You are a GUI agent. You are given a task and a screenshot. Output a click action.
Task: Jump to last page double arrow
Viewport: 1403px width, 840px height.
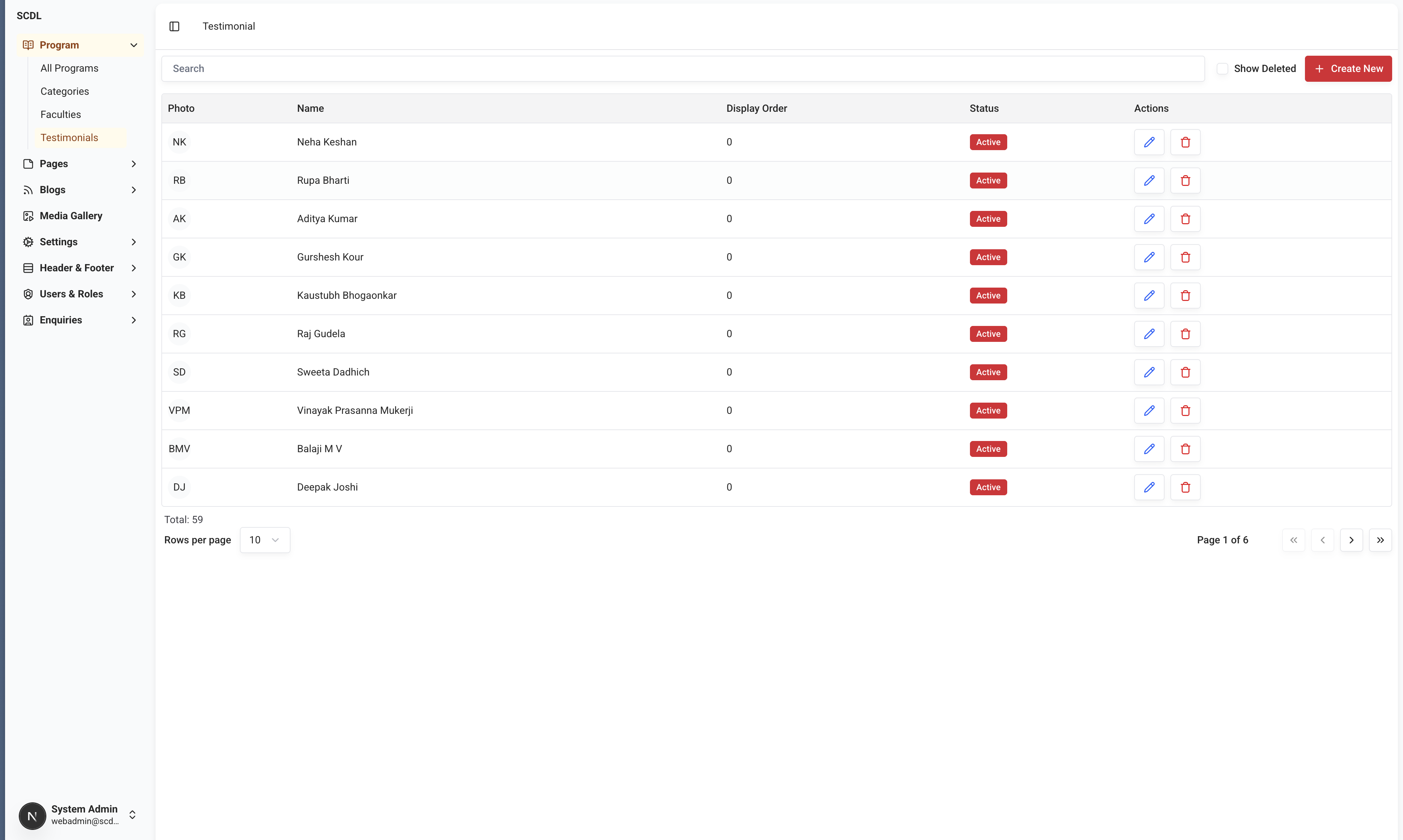tap(1380, 540)
